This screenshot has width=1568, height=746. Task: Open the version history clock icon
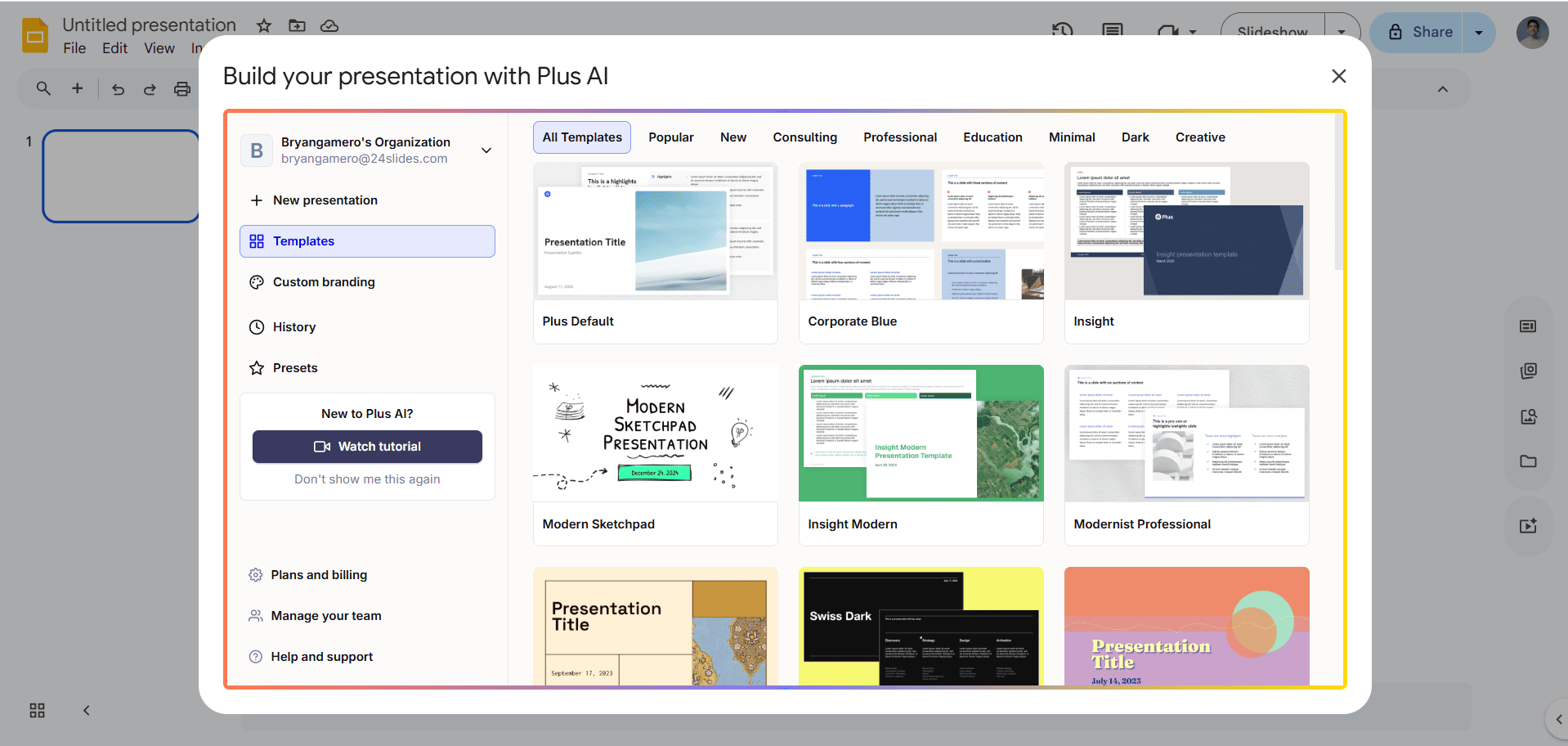(1063, 30)
